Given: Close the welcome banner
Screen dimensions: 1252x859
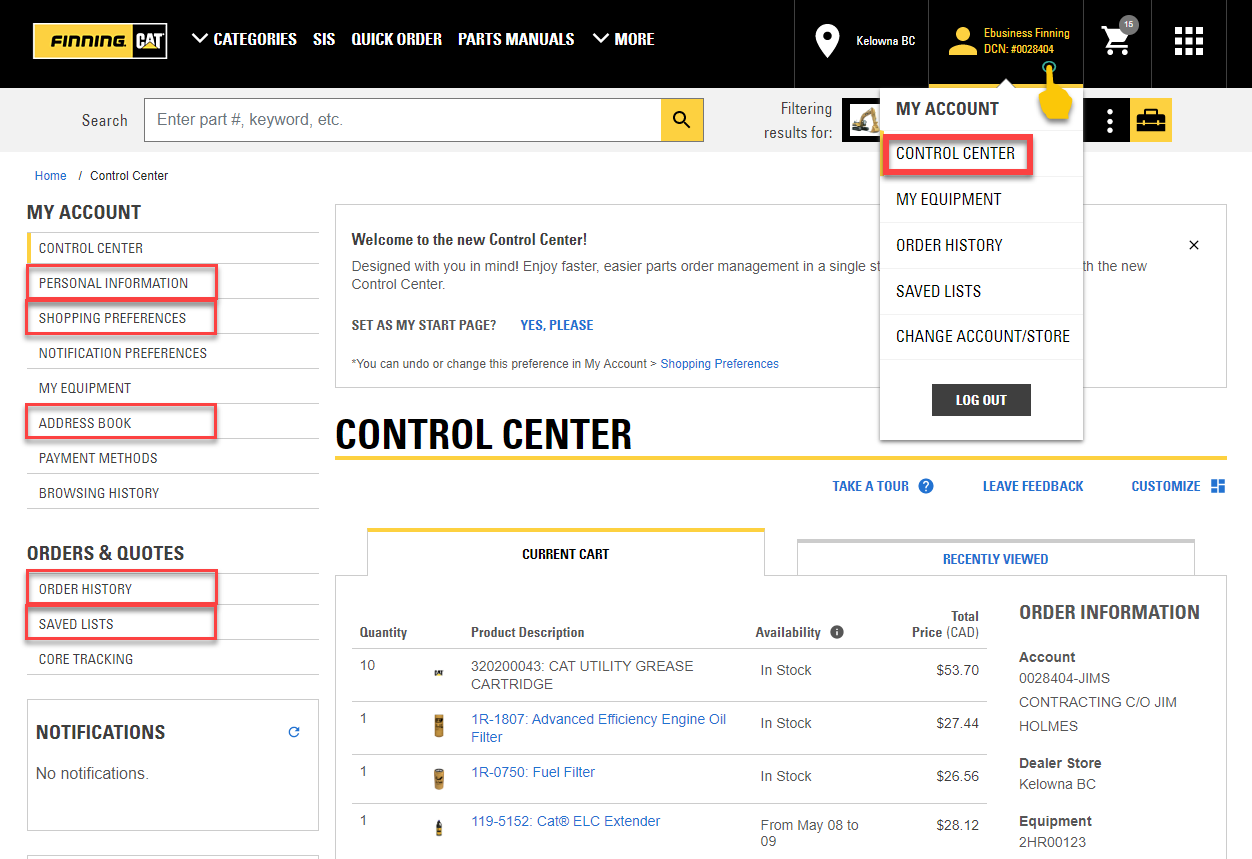Looking at the screenshot, I should 1194,245.
